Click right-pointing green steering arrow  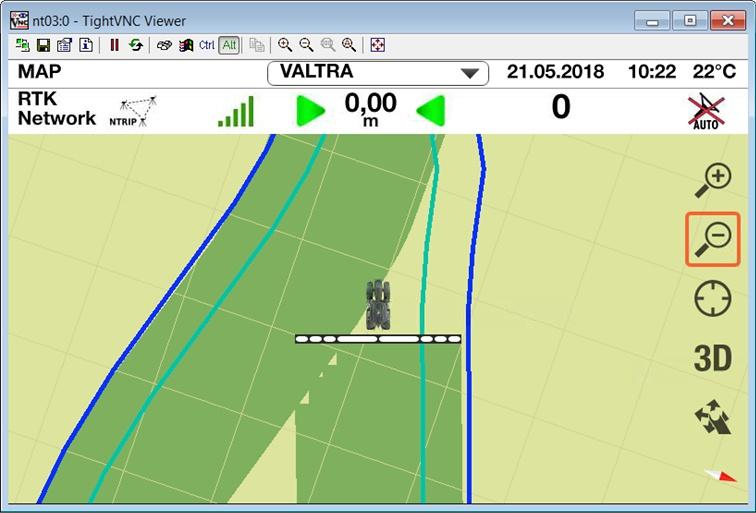tap(310, 111)
